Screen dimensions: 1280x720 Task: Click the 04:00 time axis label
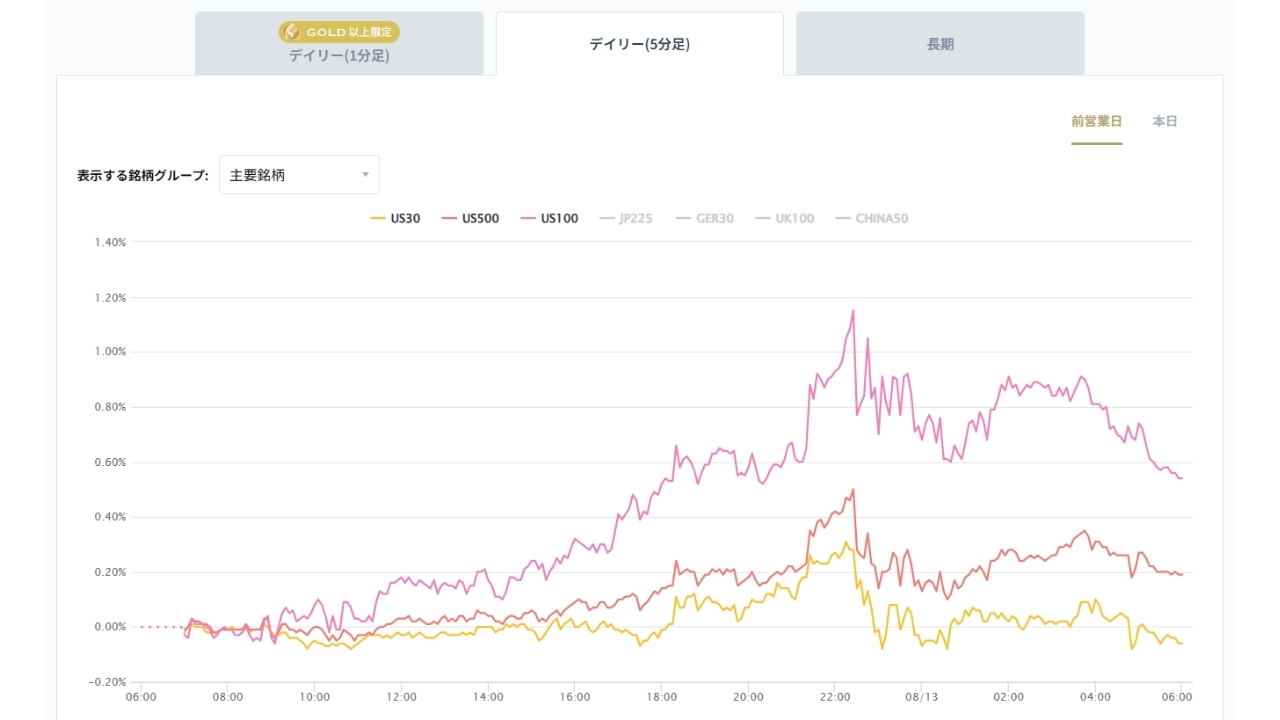(x=1095, y=697)
